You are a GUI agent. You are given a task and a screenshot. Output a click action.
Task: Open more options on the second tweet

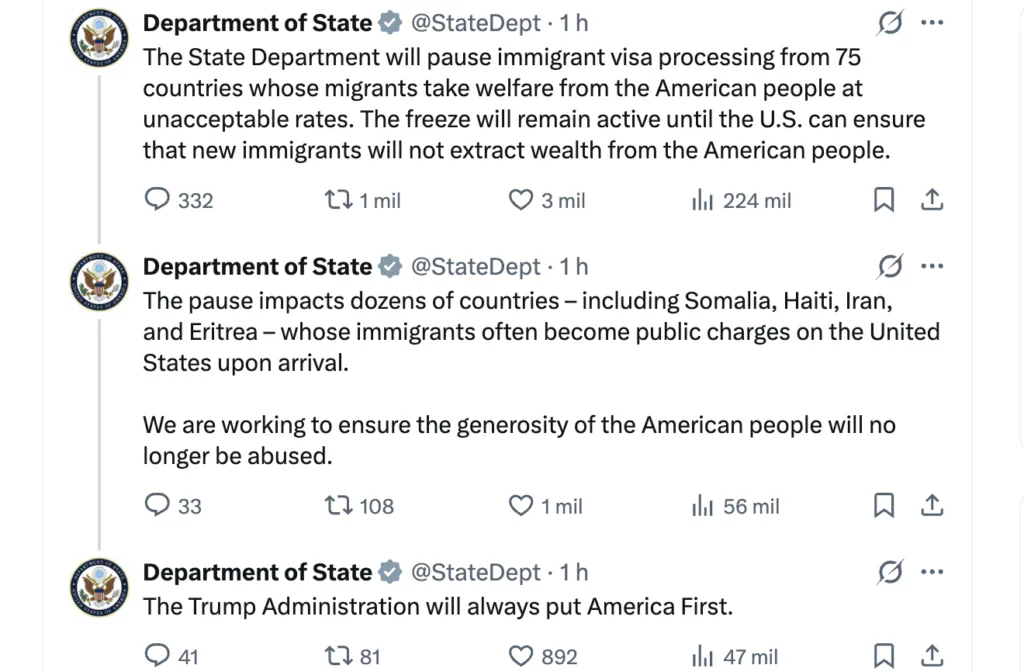pos(932,266)
